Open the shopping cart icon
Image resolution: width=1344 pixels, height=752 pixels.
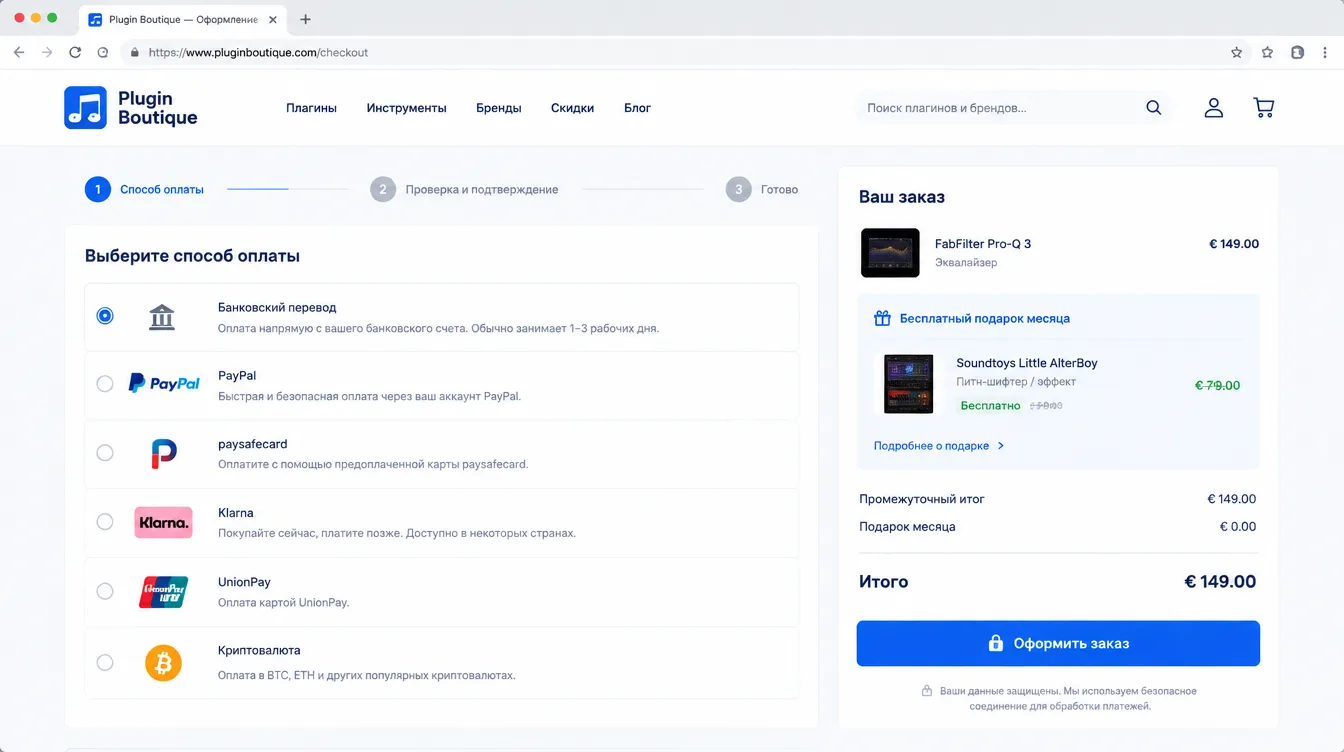click(1263, 108)
